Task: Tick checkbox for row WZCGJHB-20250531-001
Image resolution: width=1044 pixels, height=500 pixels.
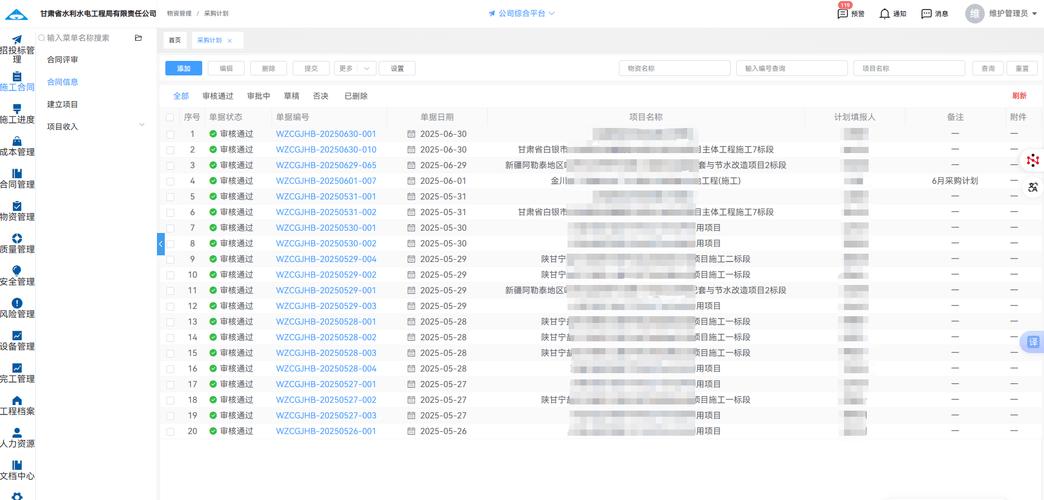Action: pos(170,196)
